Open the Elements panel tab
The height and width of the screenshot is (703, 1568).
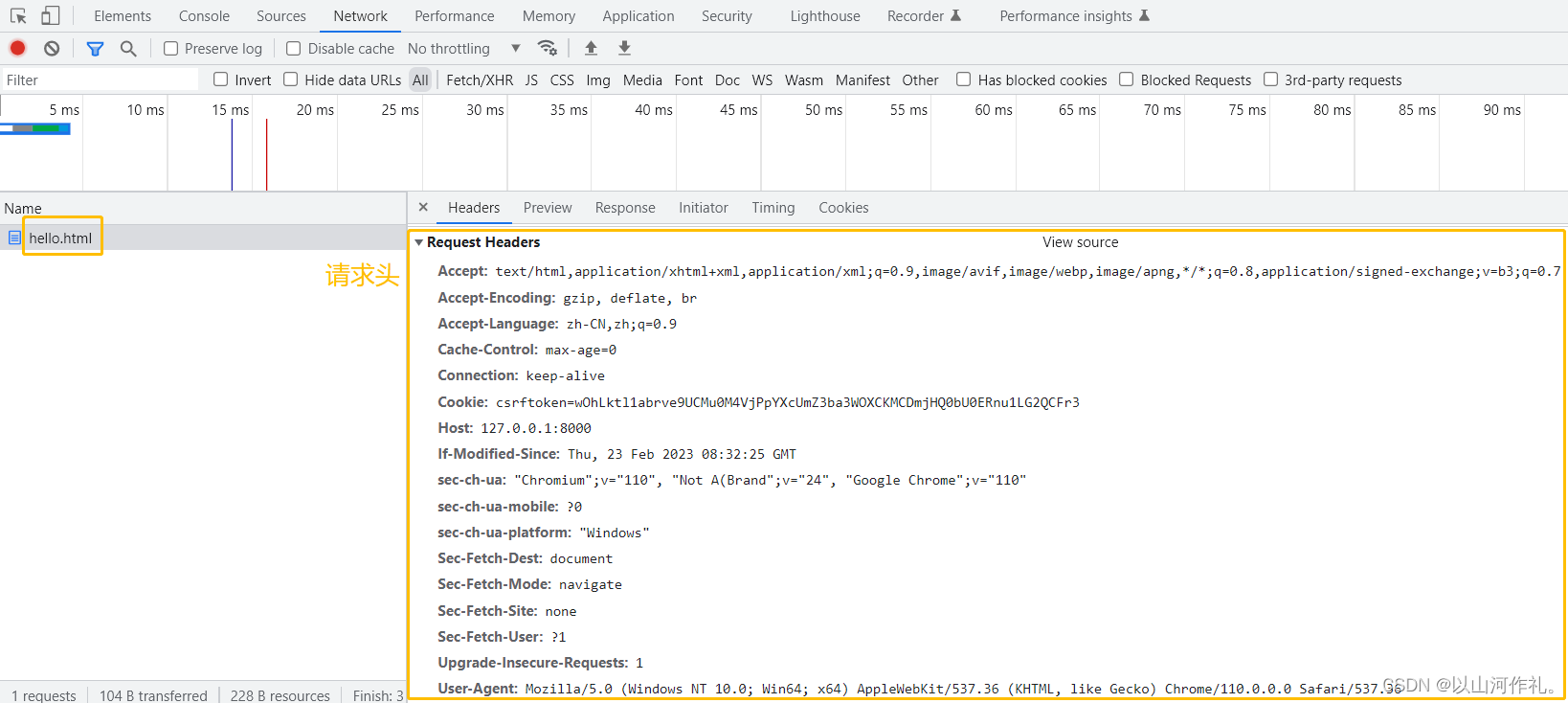[123, 16]
